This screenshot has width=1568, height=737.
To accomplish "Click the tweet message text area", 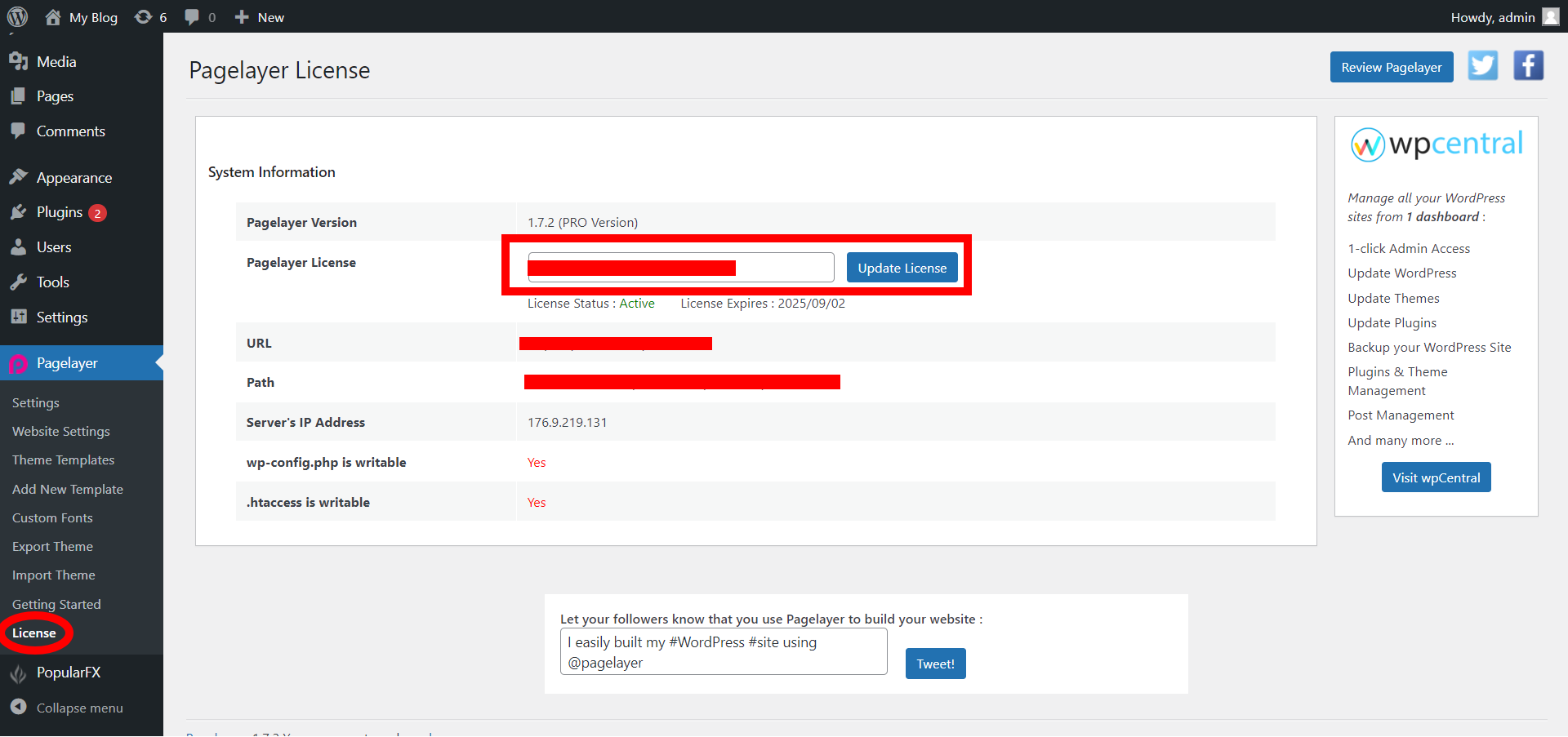I will (724, 651).
